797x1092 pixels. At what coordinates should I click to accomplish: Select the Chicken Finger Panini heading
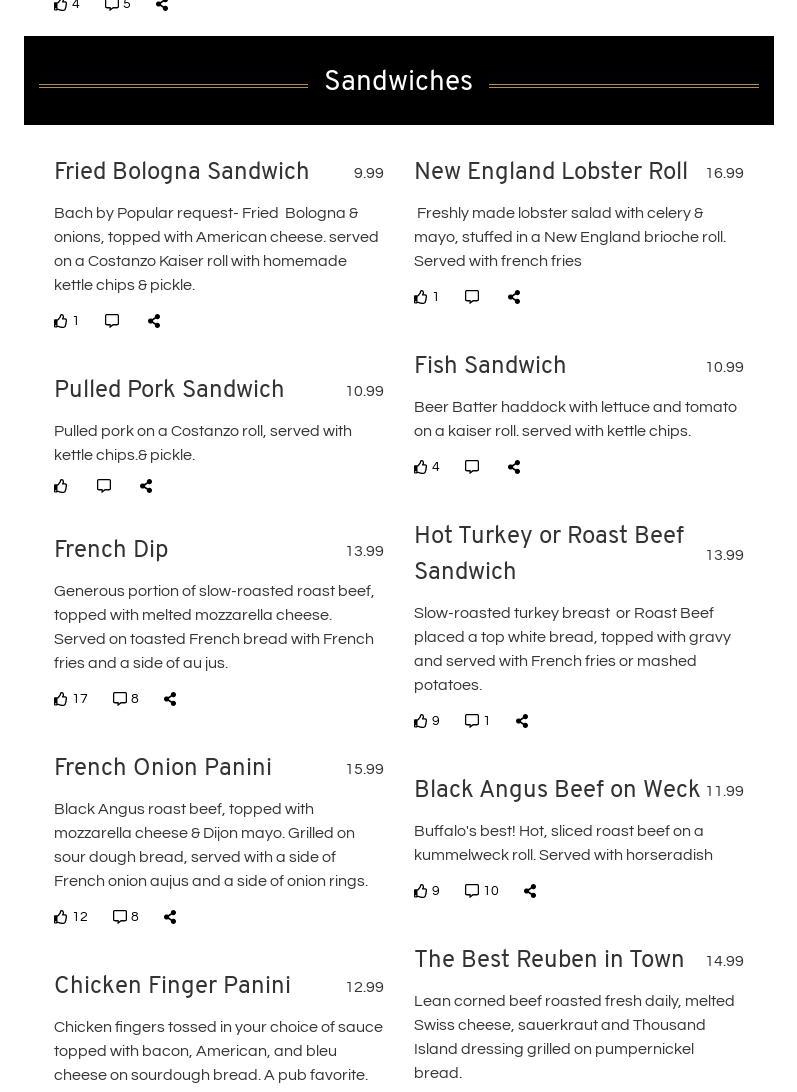click(172, 986)
